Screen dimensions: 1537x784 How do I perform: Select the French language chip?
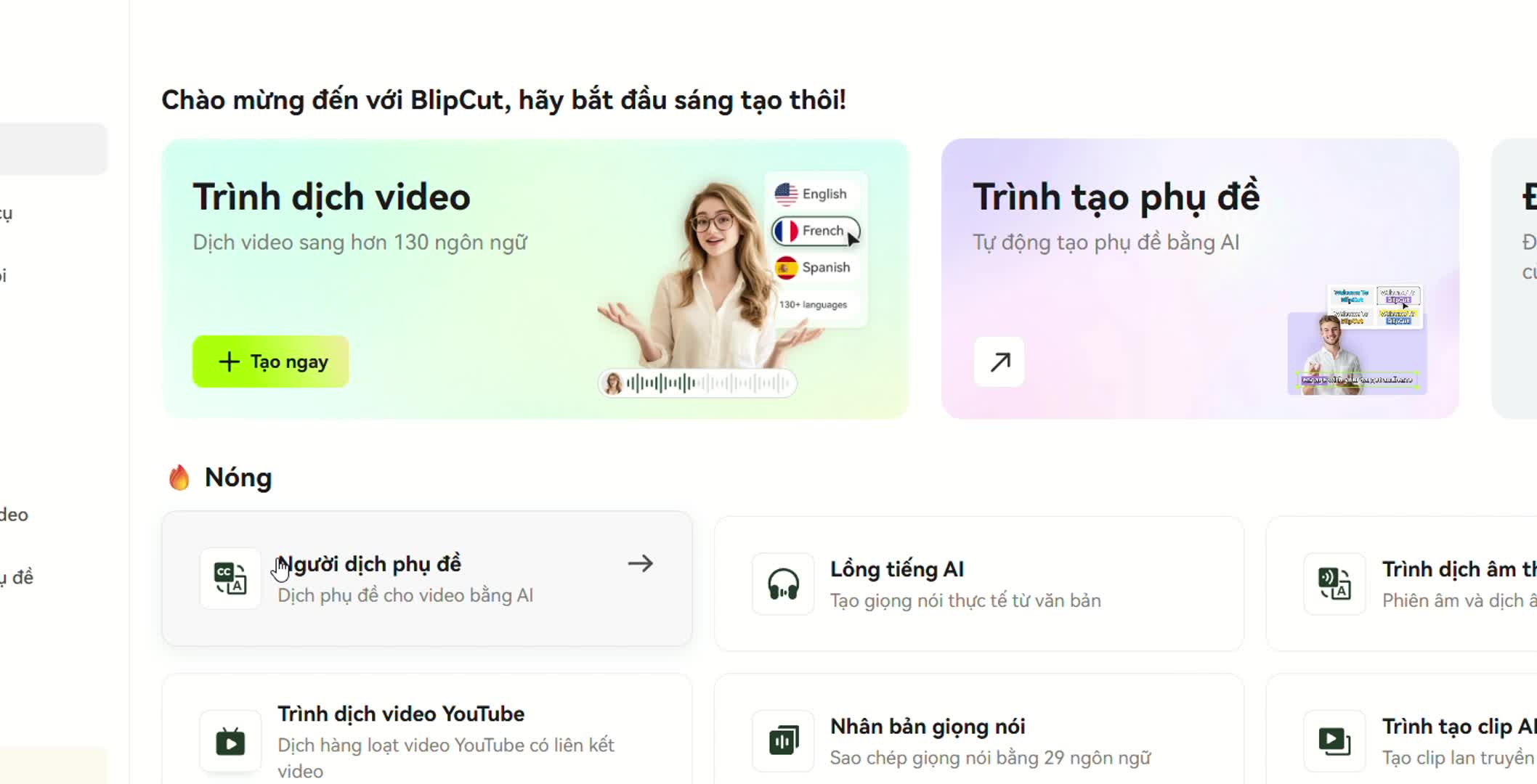pyautogui.click(x=816, y=231)
